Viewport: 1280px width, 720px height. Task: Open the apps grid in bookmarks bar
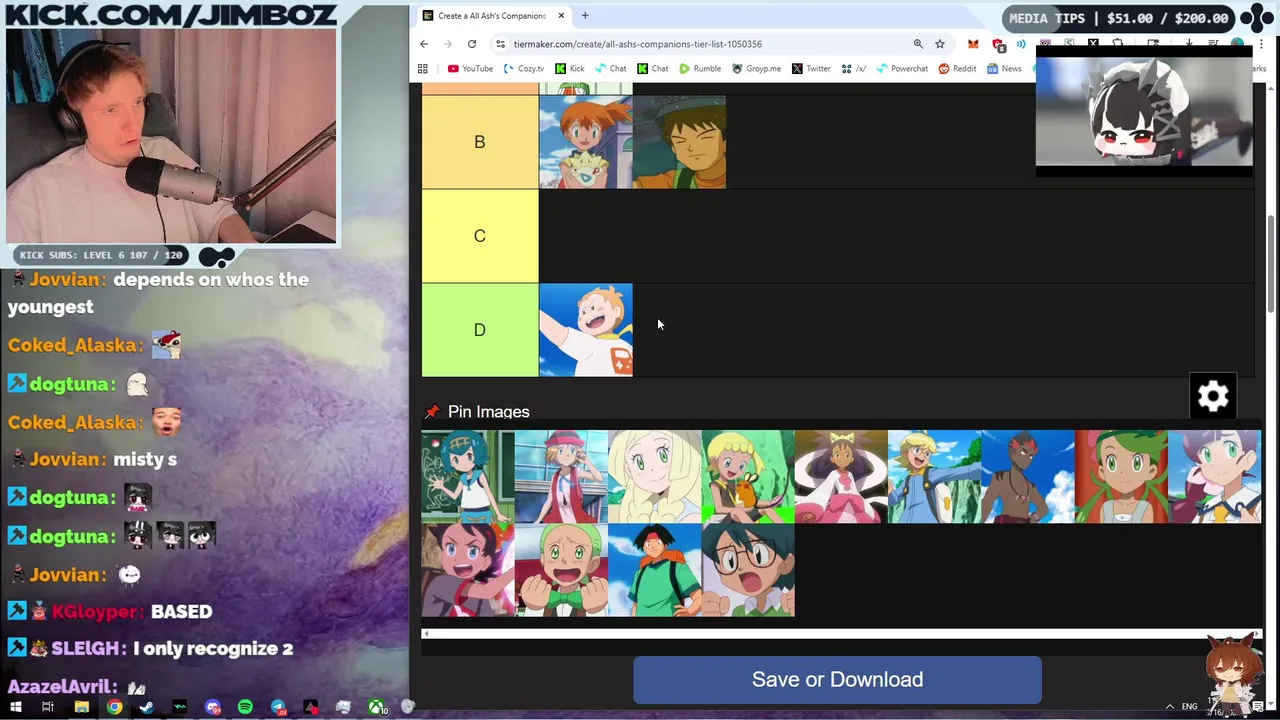click(423, 69)
